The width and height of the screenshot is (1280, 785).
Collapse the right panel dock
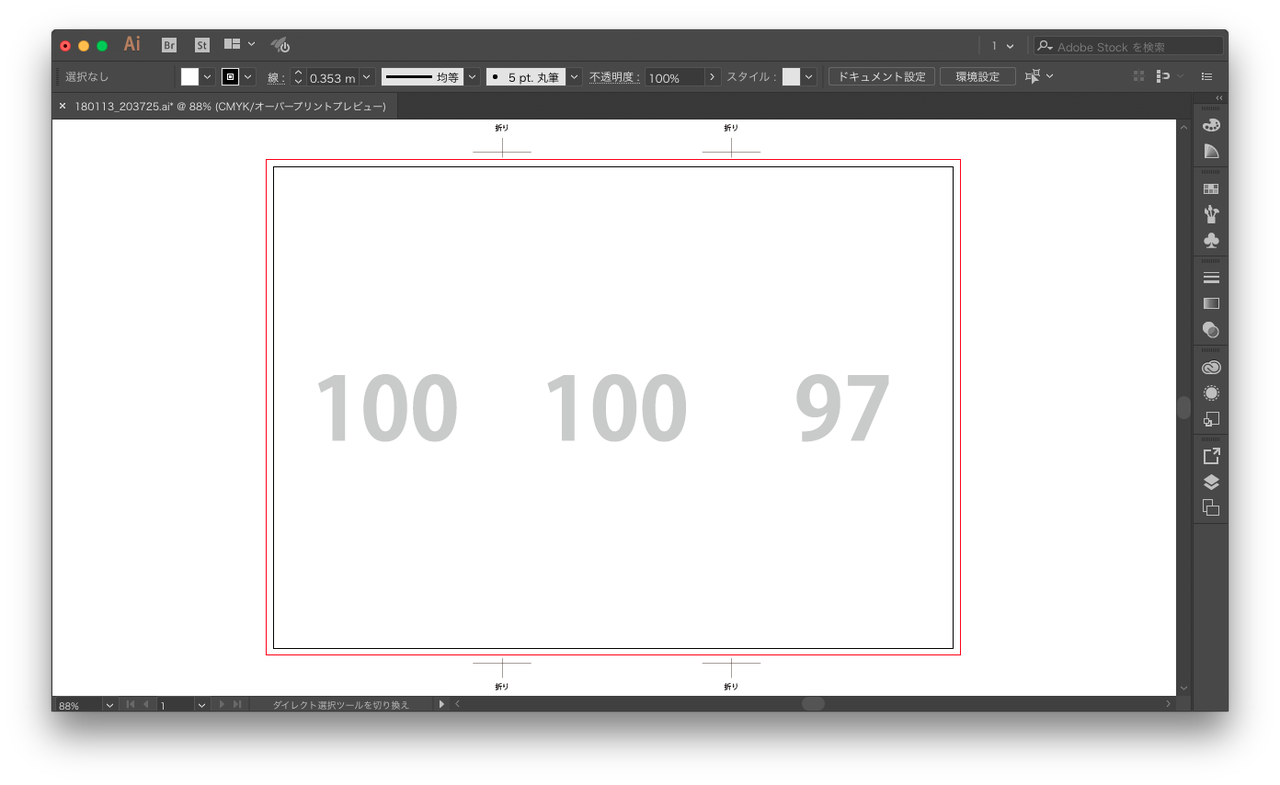point(1218,97)
